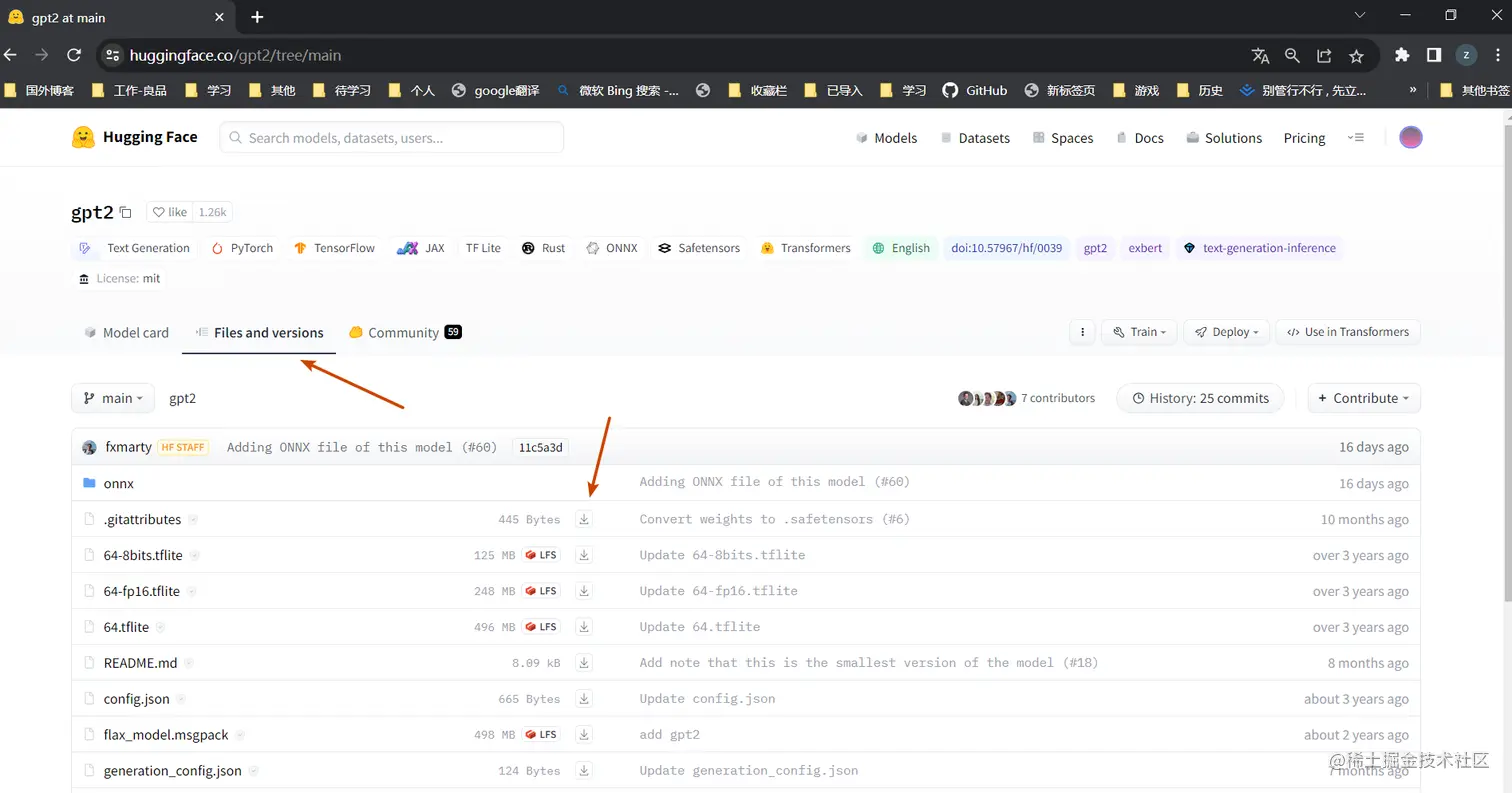View site information in the address bar
The height and width of the screenshot is (793, 1512).
tap(112, 56)
